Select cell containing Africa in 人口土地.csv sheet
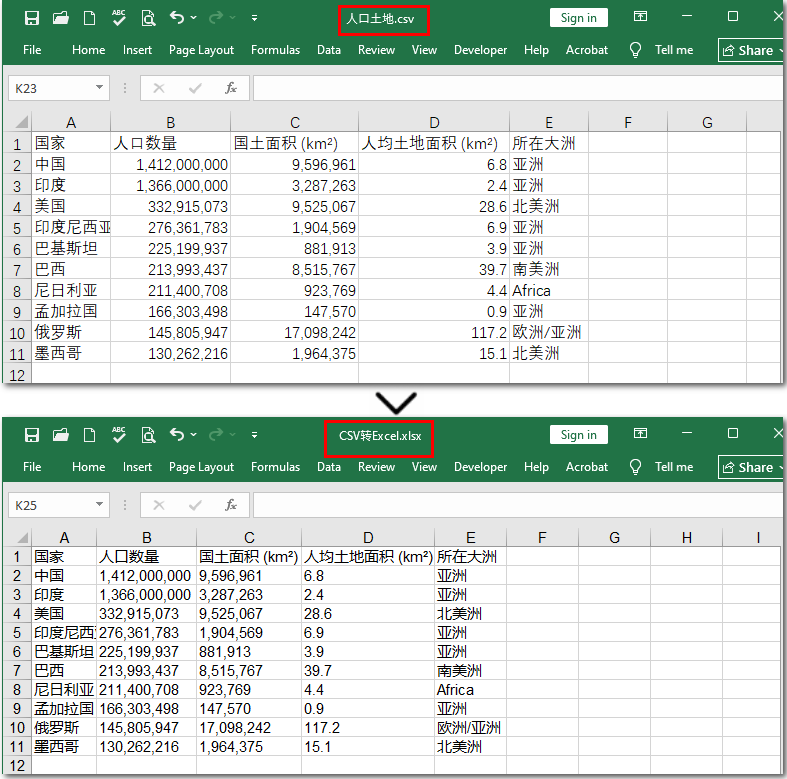This screenshot has height=779, width=787. click(548, 291)
